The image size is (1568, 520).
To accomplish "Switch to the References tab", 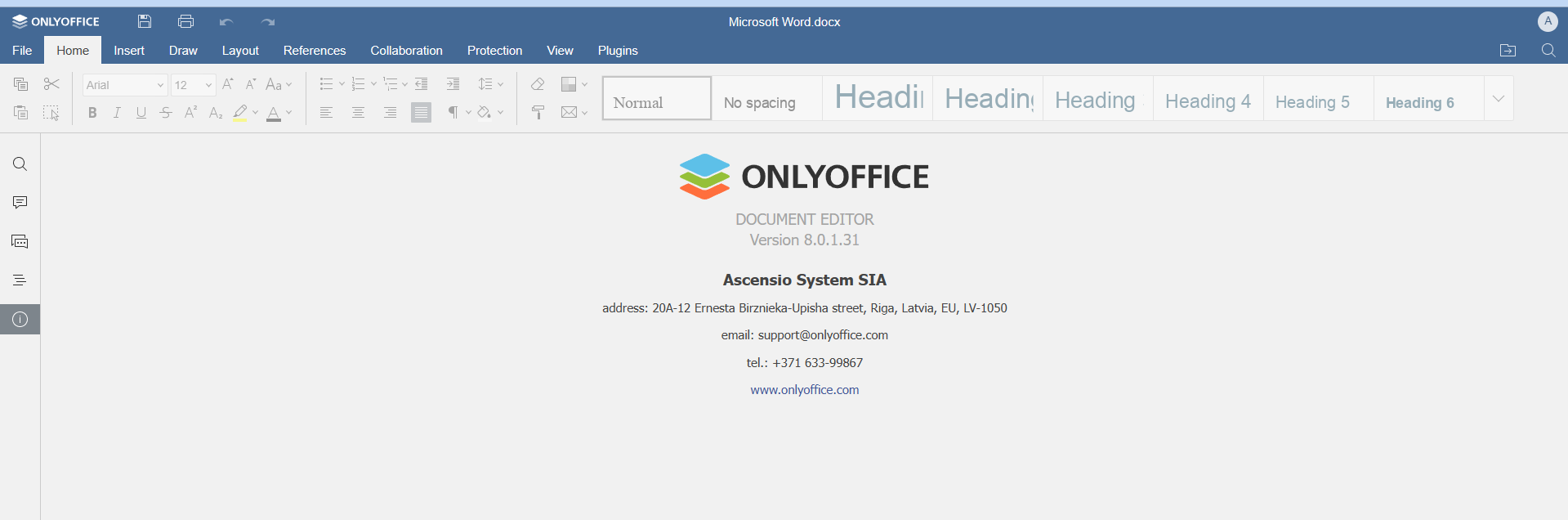I will (x=315, y=51).
